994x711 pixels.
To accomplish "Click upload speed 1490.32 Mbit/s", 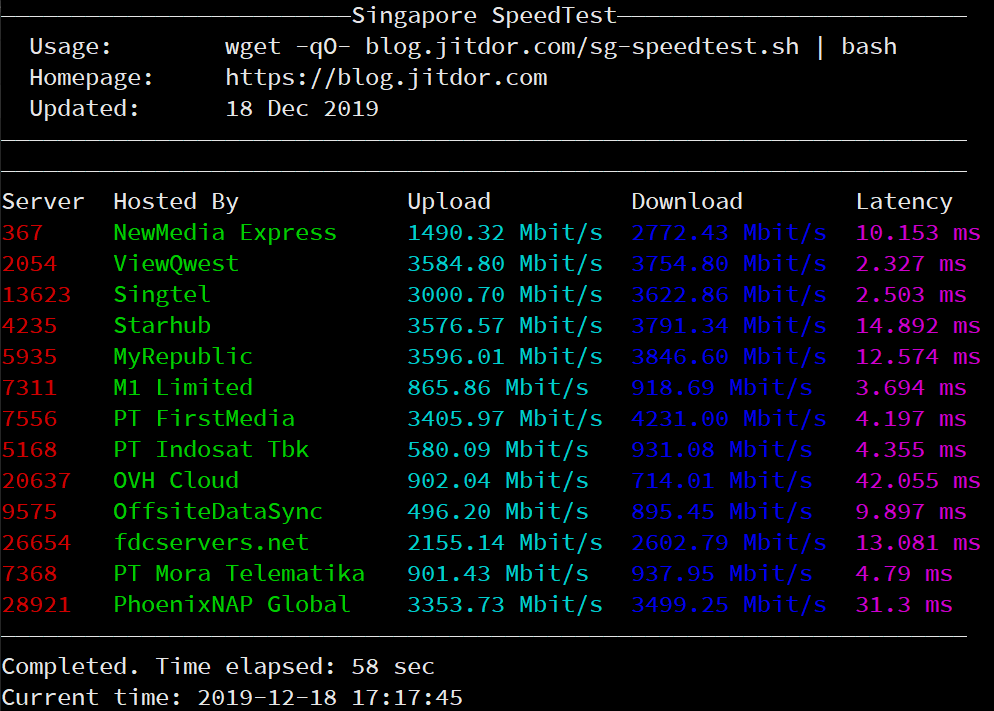I will 505,233.
